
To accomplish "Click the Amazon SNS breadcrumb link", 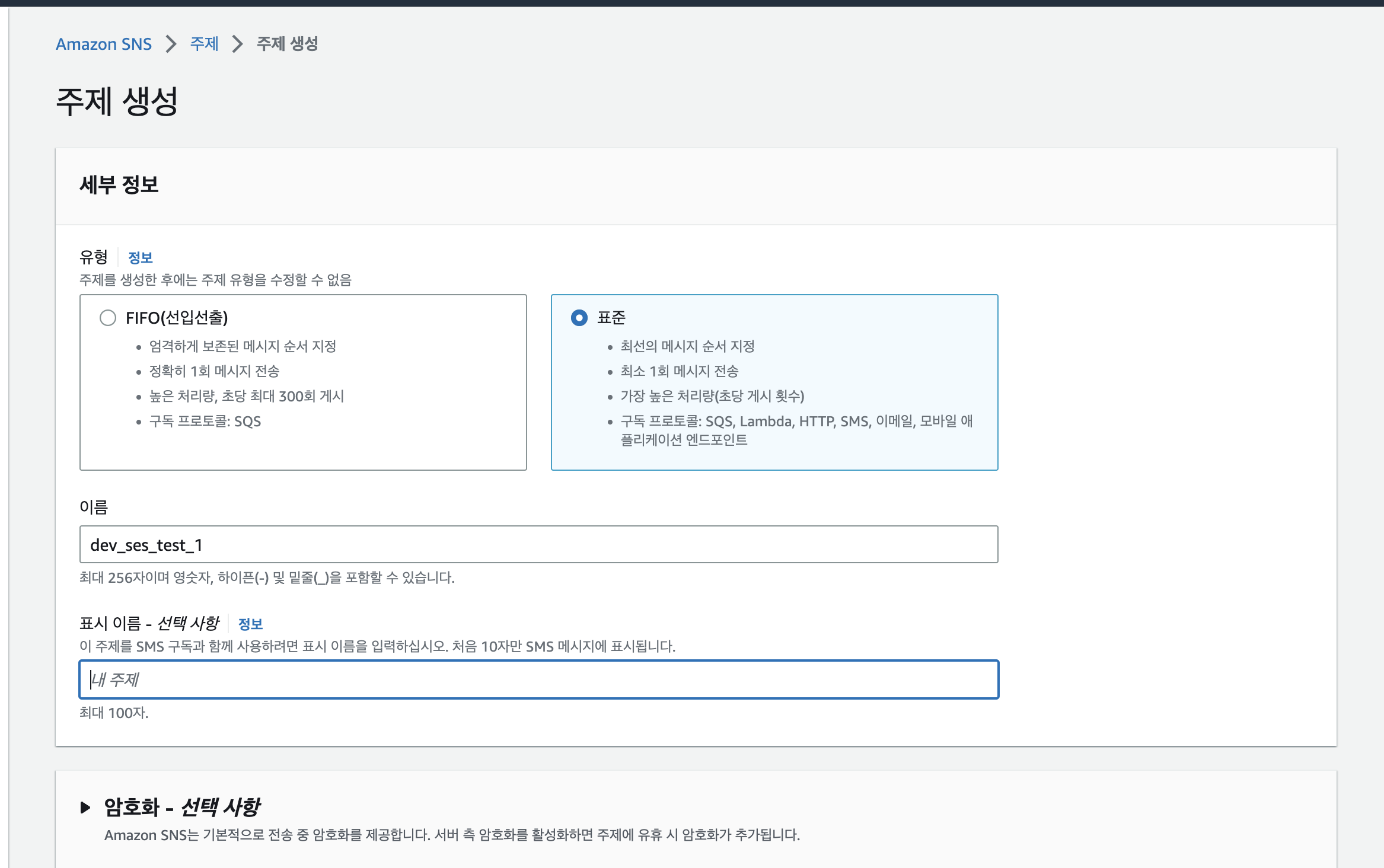I will point(104,44).
